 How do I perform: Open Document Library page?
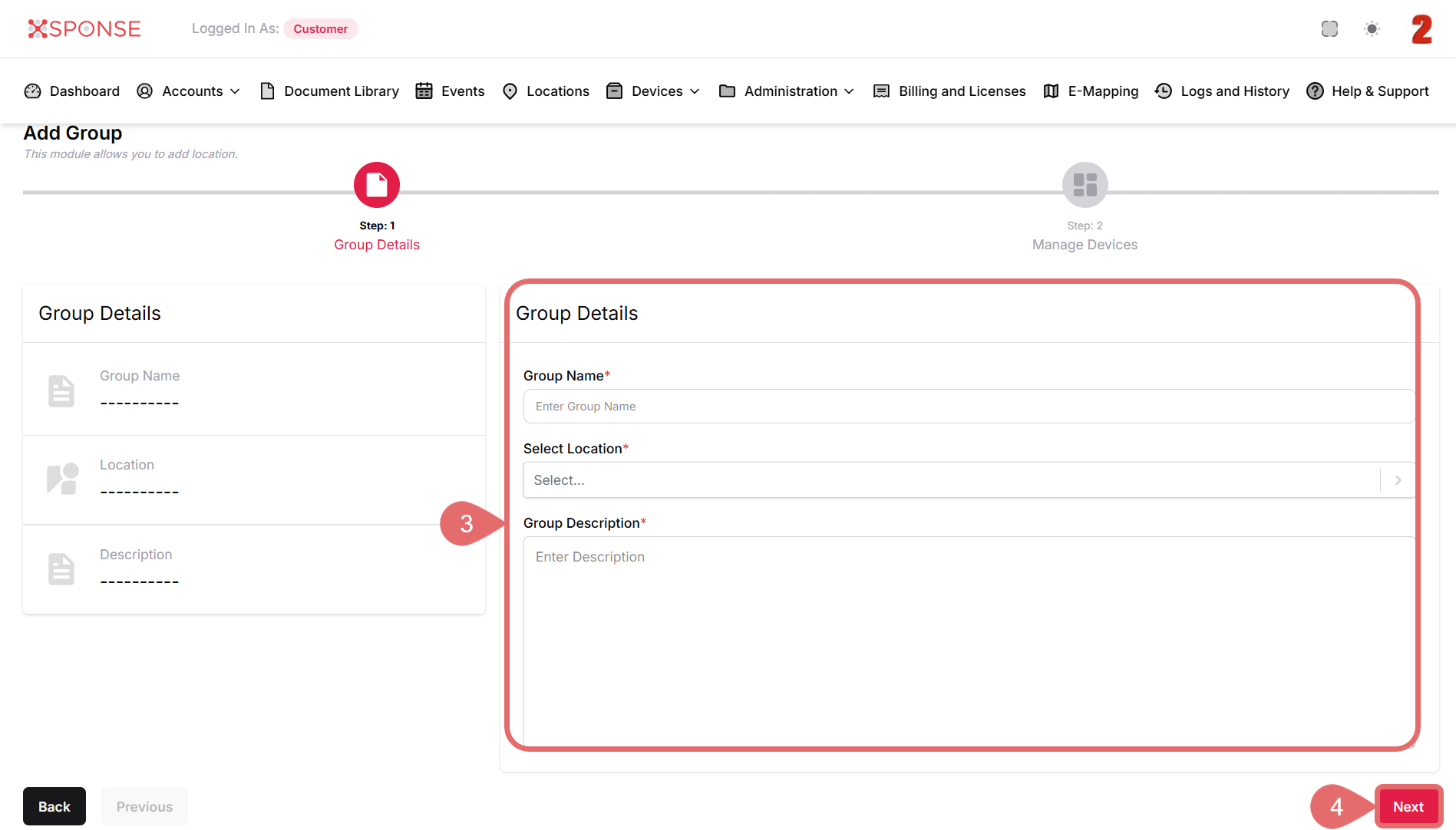click(330, 91)
